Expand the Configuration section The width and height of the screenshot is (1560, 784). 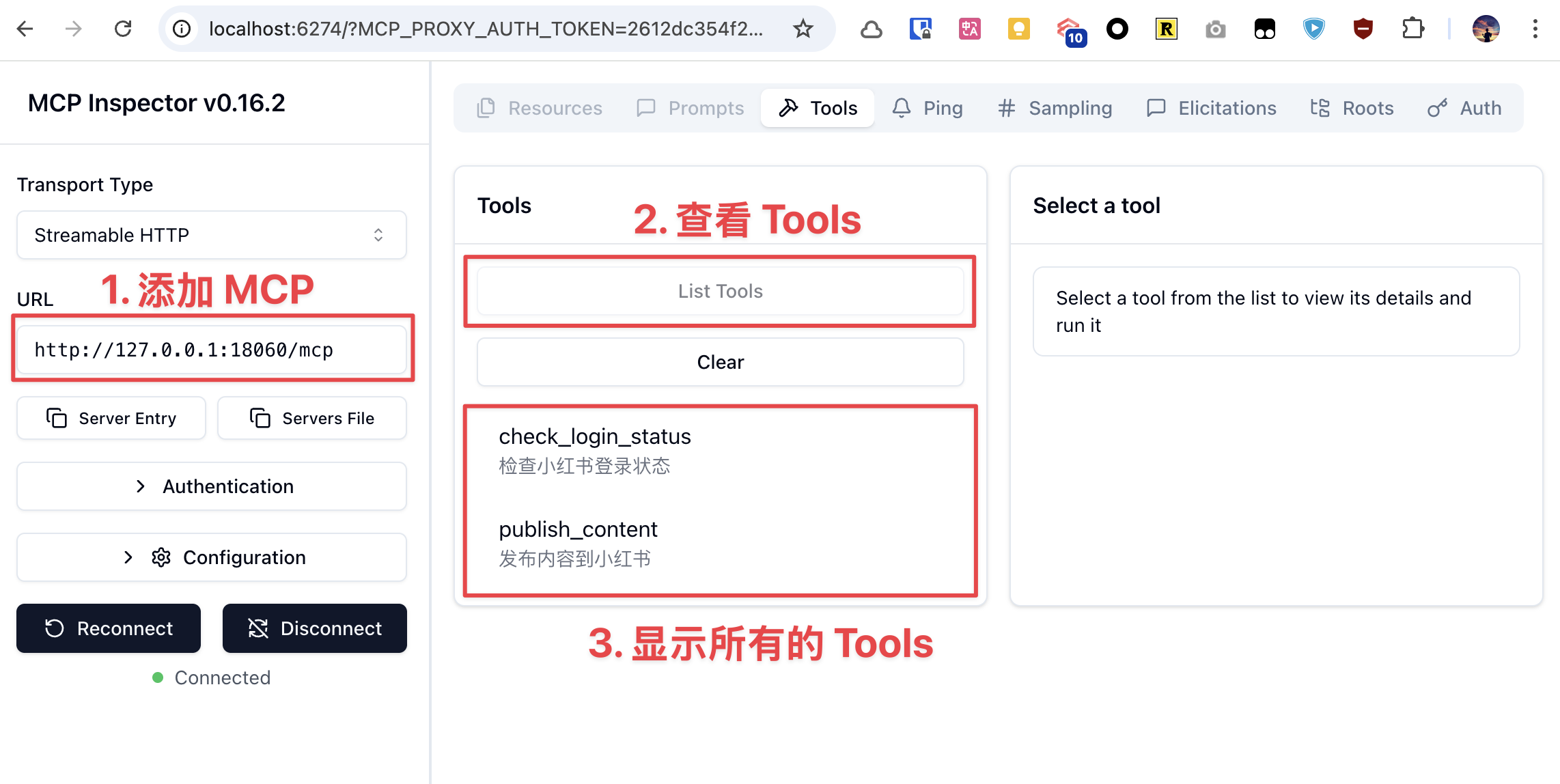coord(212,557)
